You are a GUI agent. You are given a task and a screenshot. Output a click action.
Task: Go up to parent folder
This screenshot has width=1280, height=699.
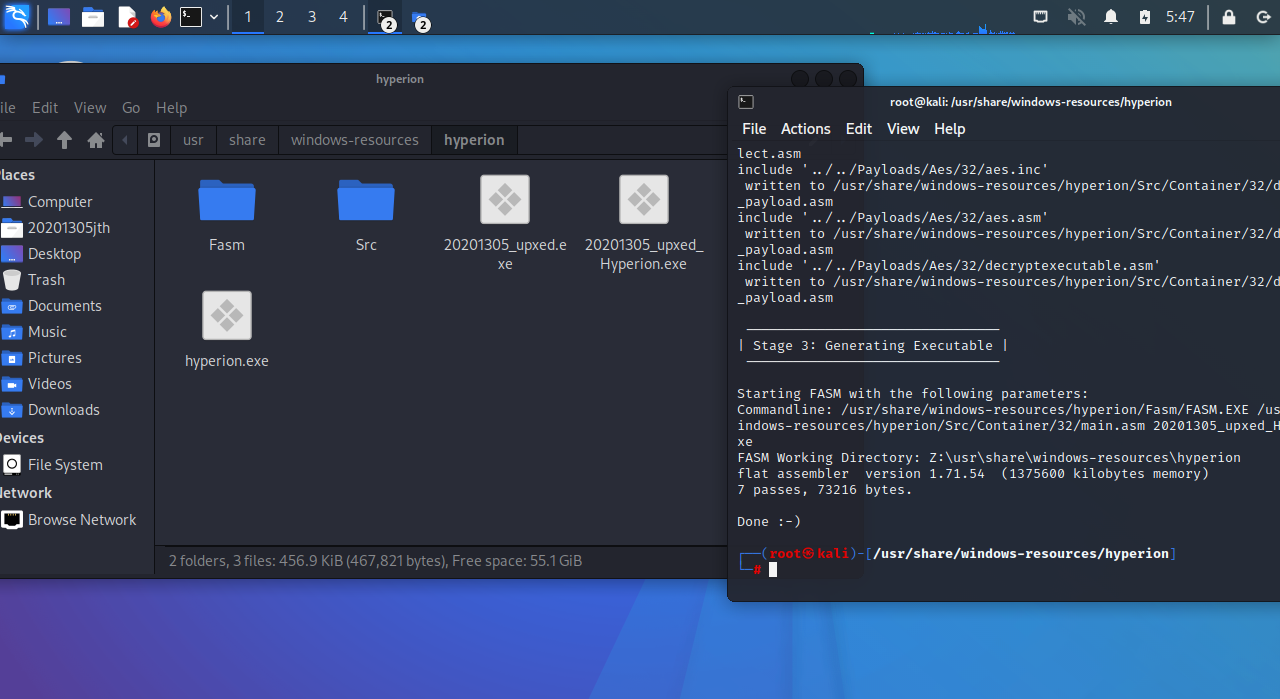pos(64,140)
